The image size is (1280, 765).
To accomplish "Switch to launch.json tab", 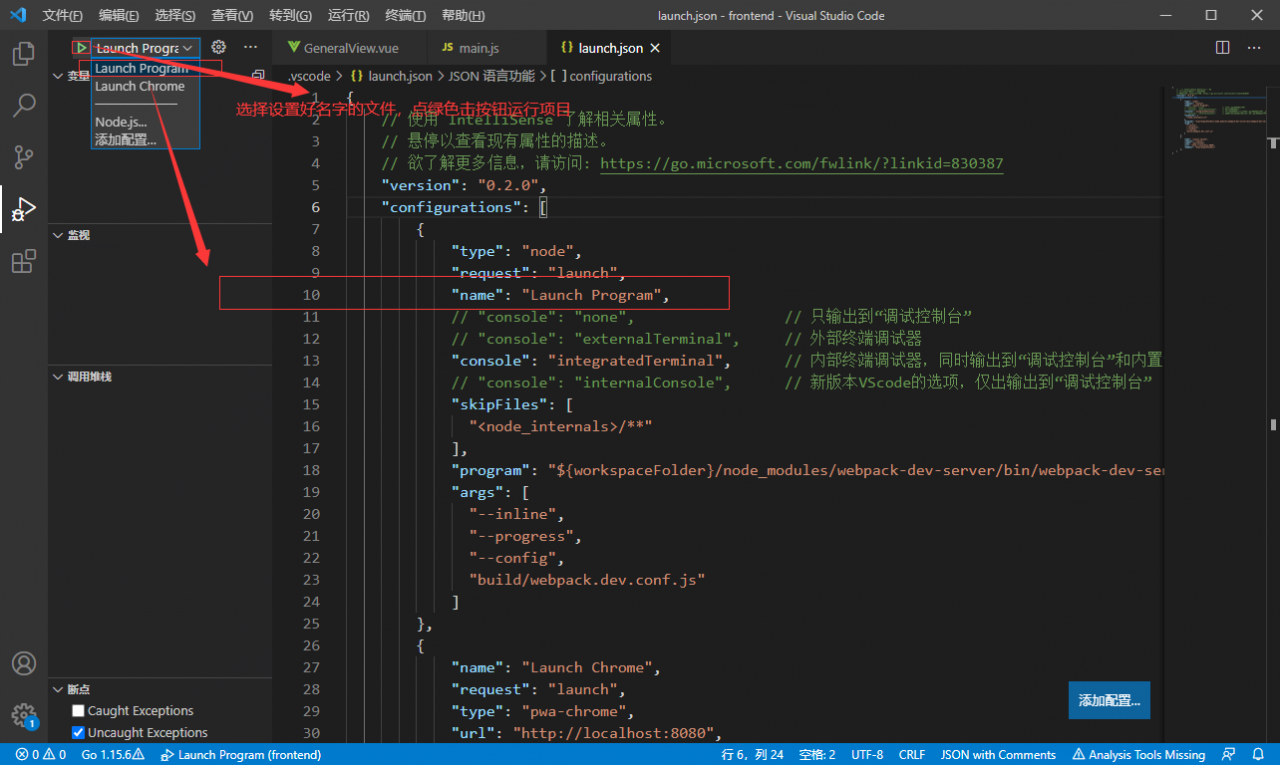I will 609,48.
